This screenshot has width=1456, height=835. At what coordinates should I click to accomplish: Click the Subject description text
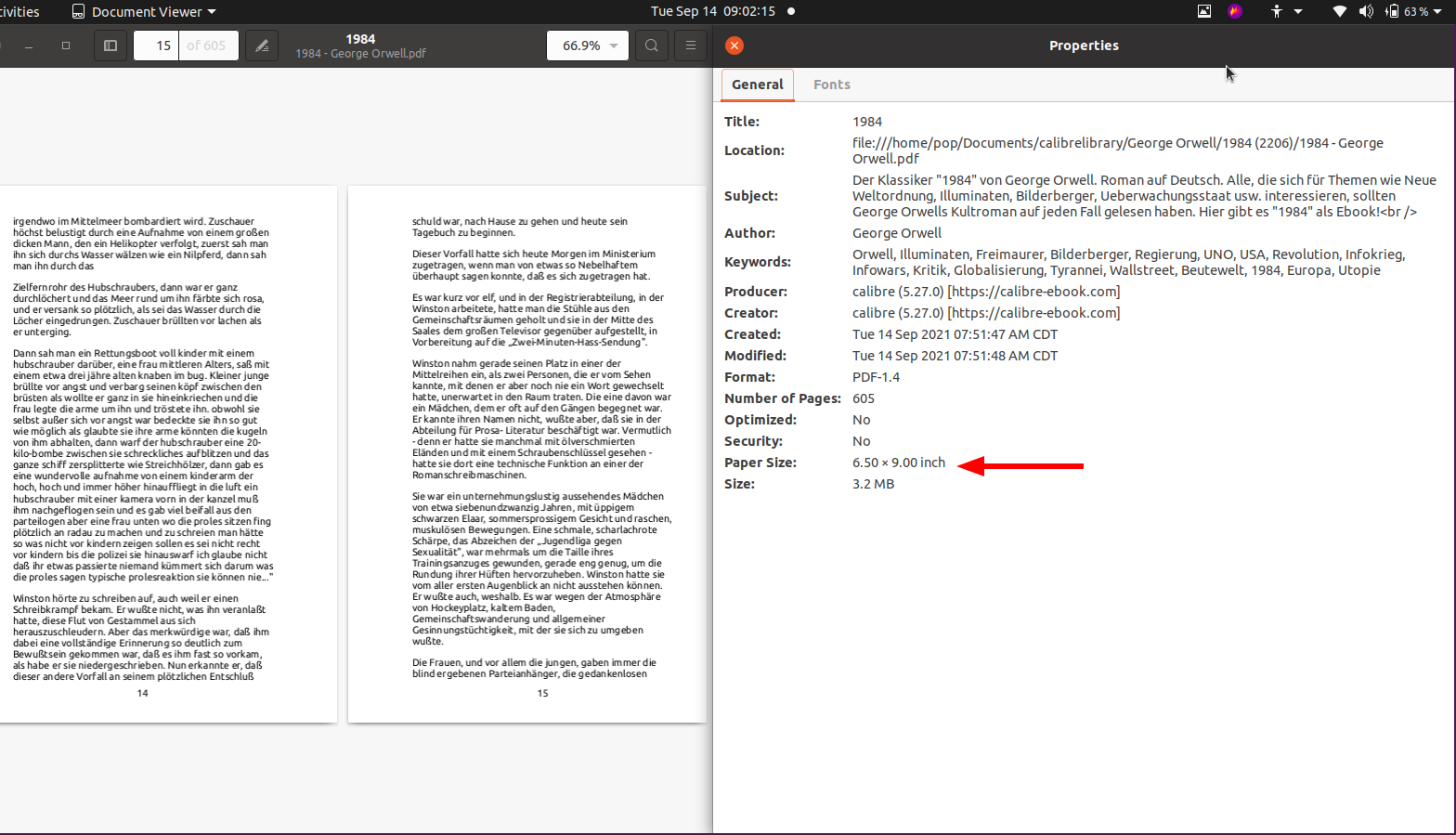point(1145,196)
